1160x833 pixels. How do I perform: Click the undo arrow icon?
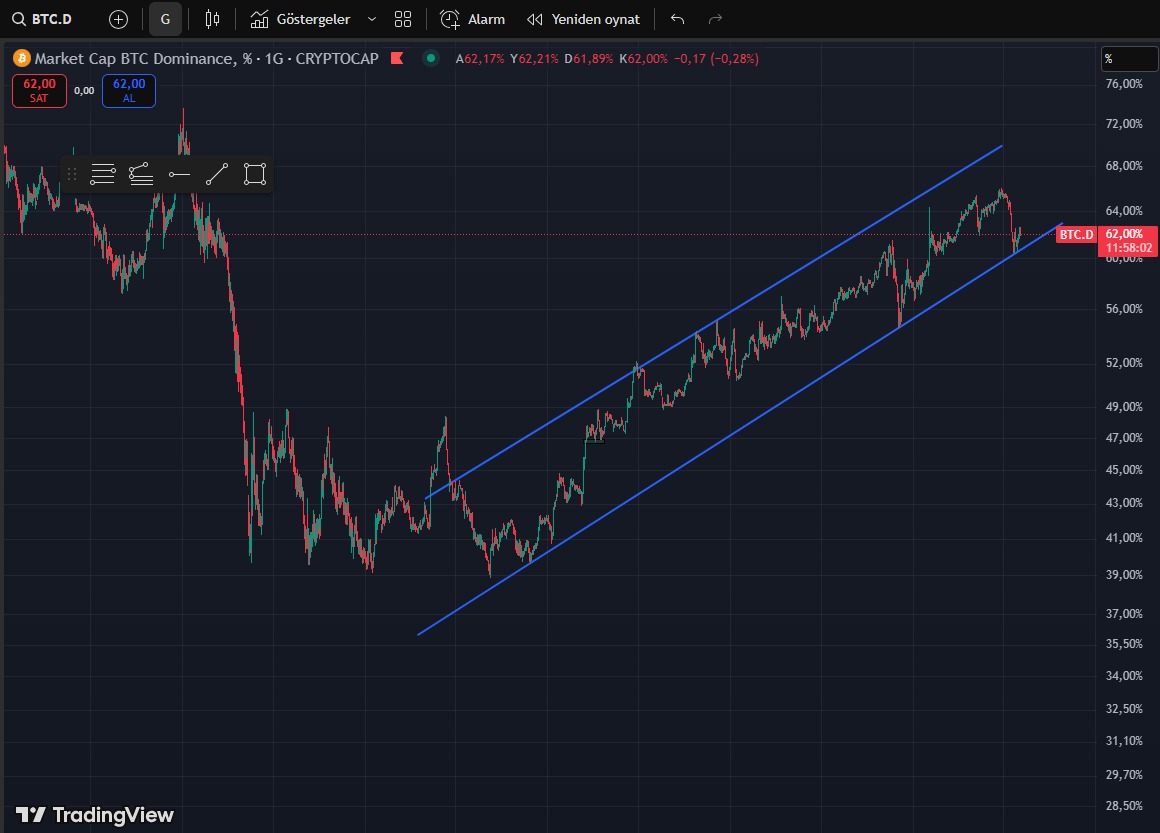click(x=675, y=18)
